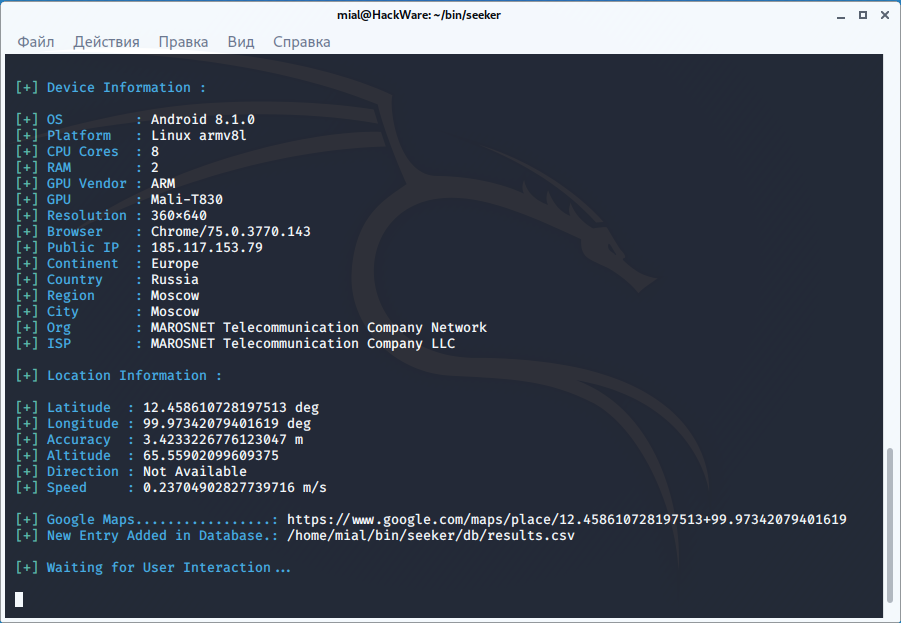Image resolution: width=901 pixels, height=623 pixels.
Task: Open the Действия menu
Action: (x=105, y=42)
